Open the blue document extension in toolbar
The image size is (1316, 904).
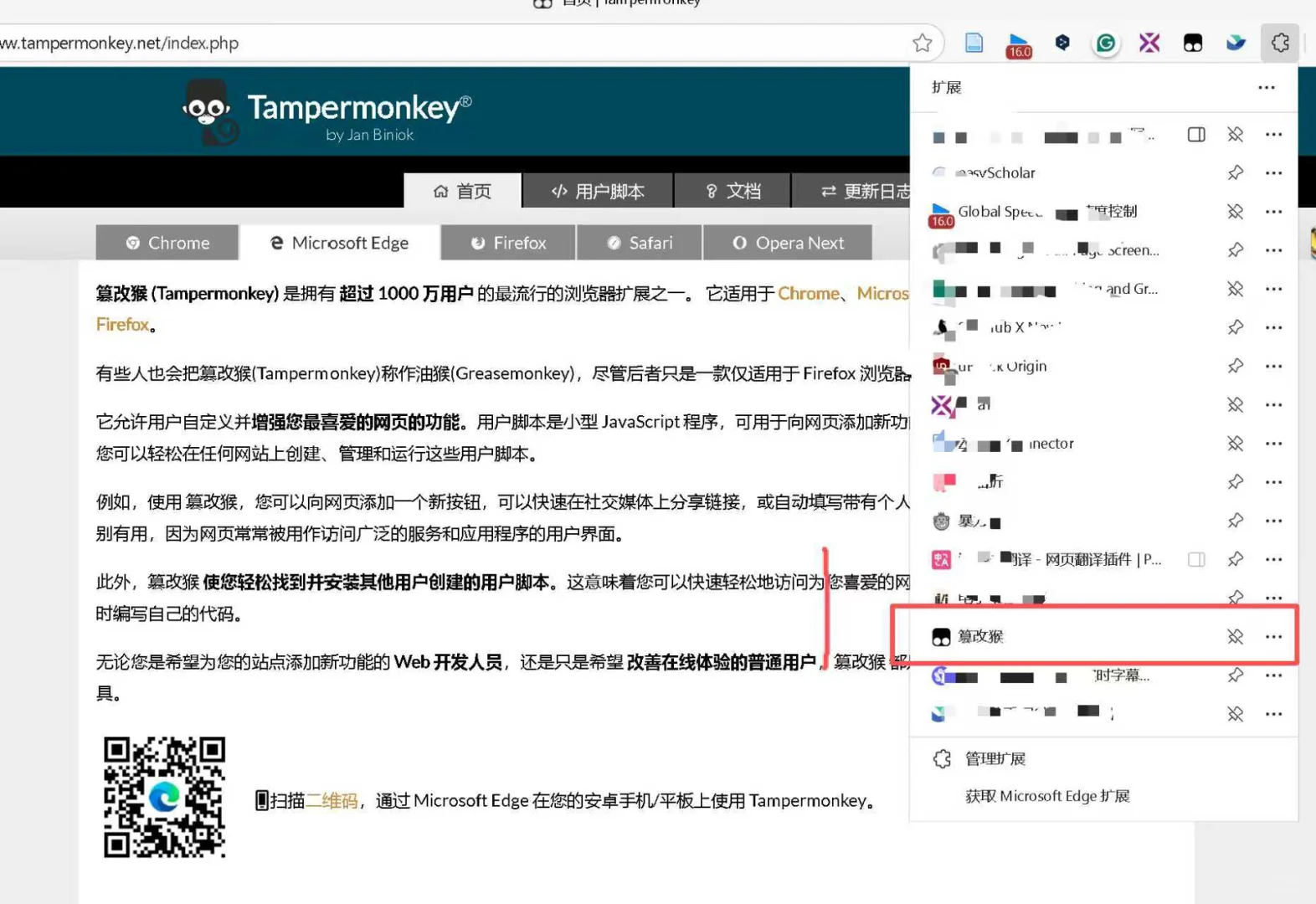(974, 43)
